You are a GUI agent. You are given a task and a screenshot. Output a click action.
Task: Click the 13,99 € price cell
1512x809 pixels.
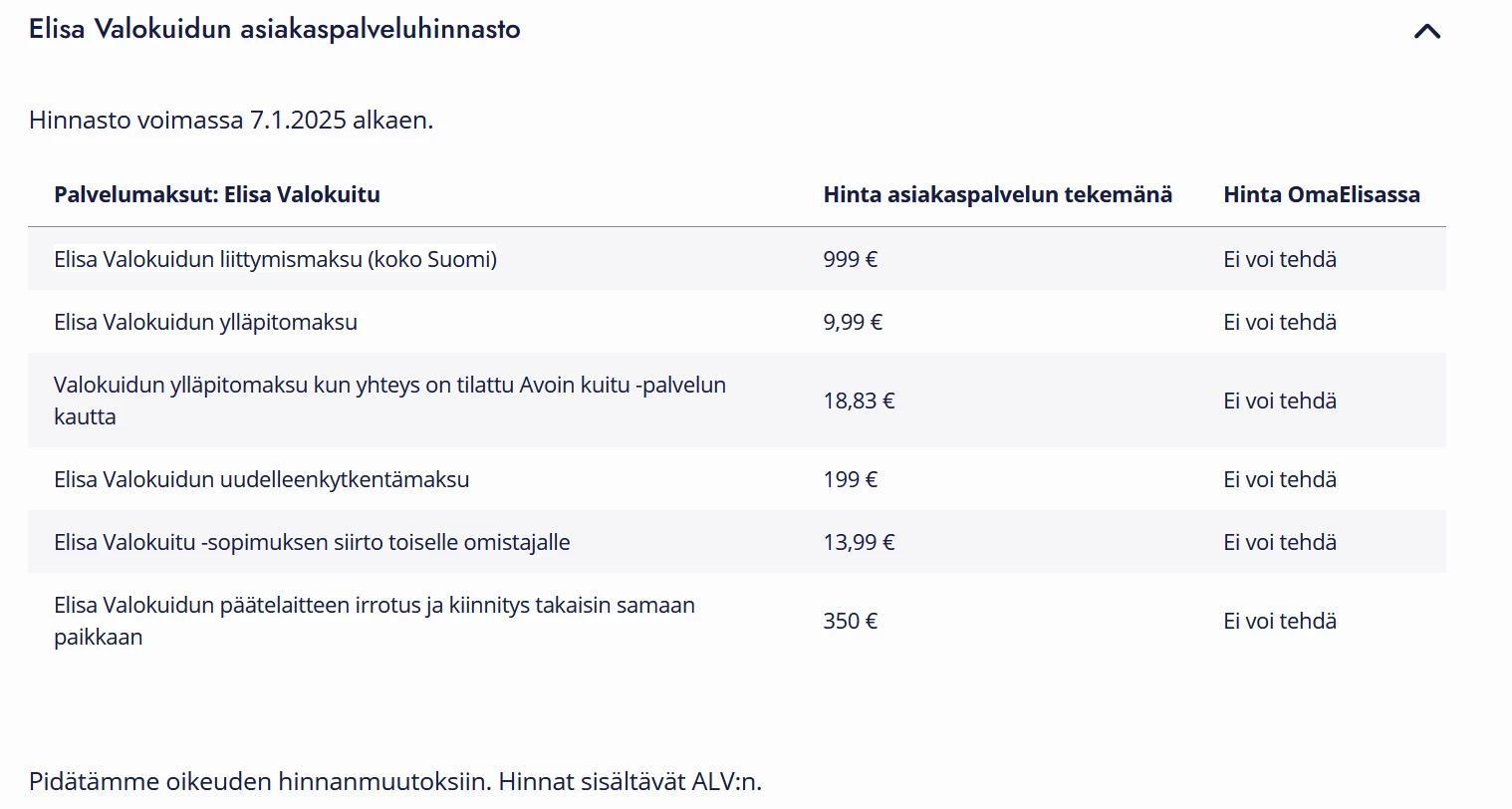click(859, 542)
